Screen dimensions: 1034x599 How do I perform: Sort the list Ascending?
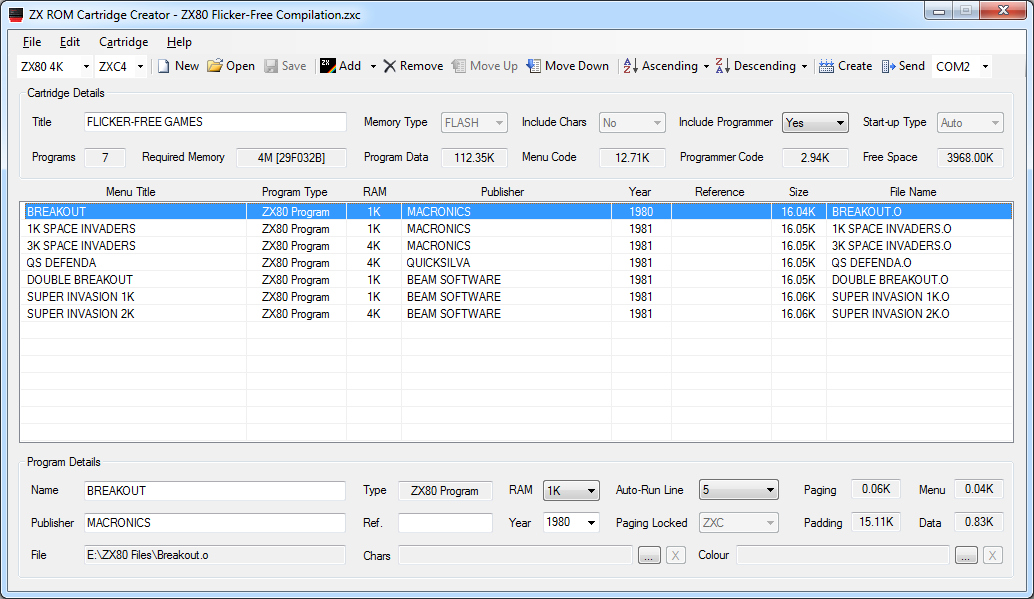click(661, 66)
